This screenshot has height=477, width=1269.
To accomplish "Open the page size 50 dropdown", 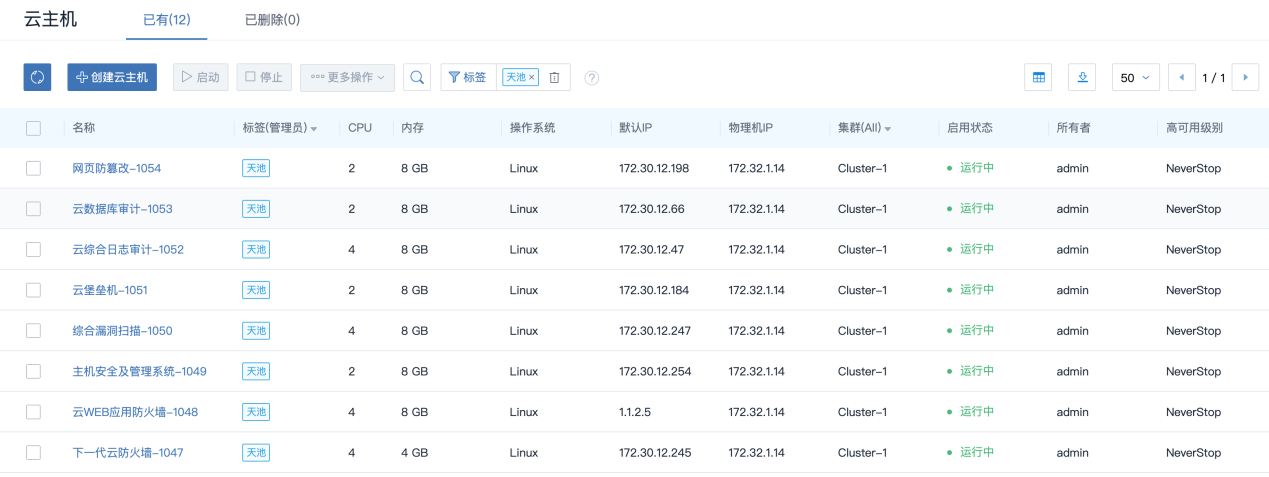I will pyautogui.click(x=1134, y=77).
